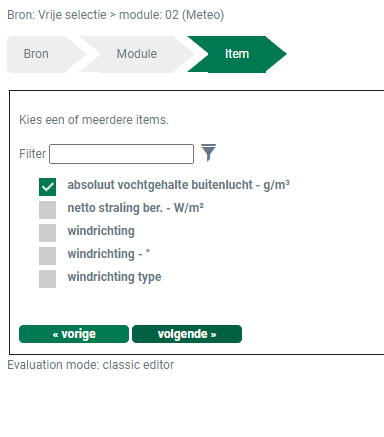Select the windrichting type checkbox
The image size is (384, 437).
(47, 279)
